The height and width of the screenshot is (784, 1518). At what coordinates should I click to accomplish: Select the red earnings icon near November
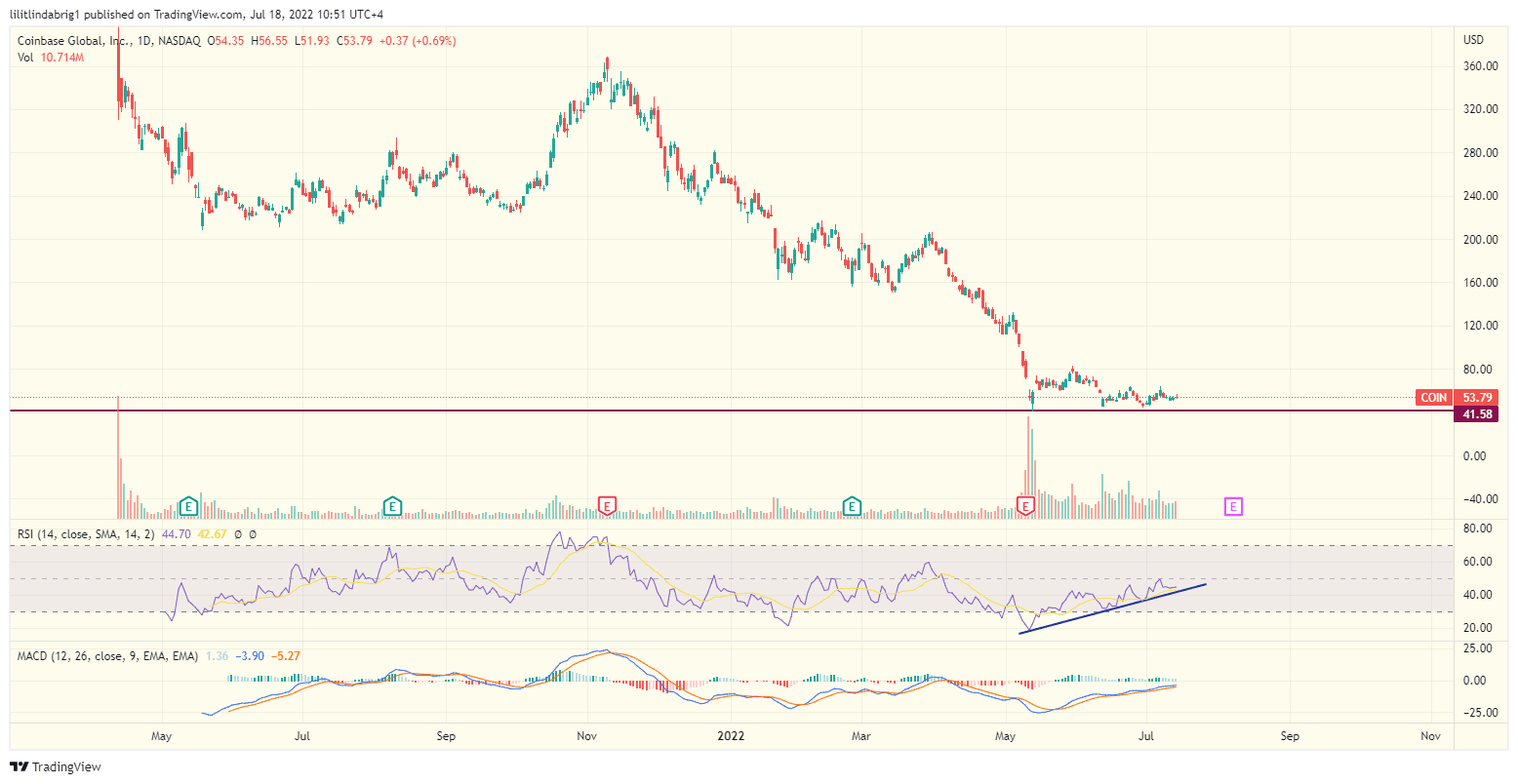(605, 505)
